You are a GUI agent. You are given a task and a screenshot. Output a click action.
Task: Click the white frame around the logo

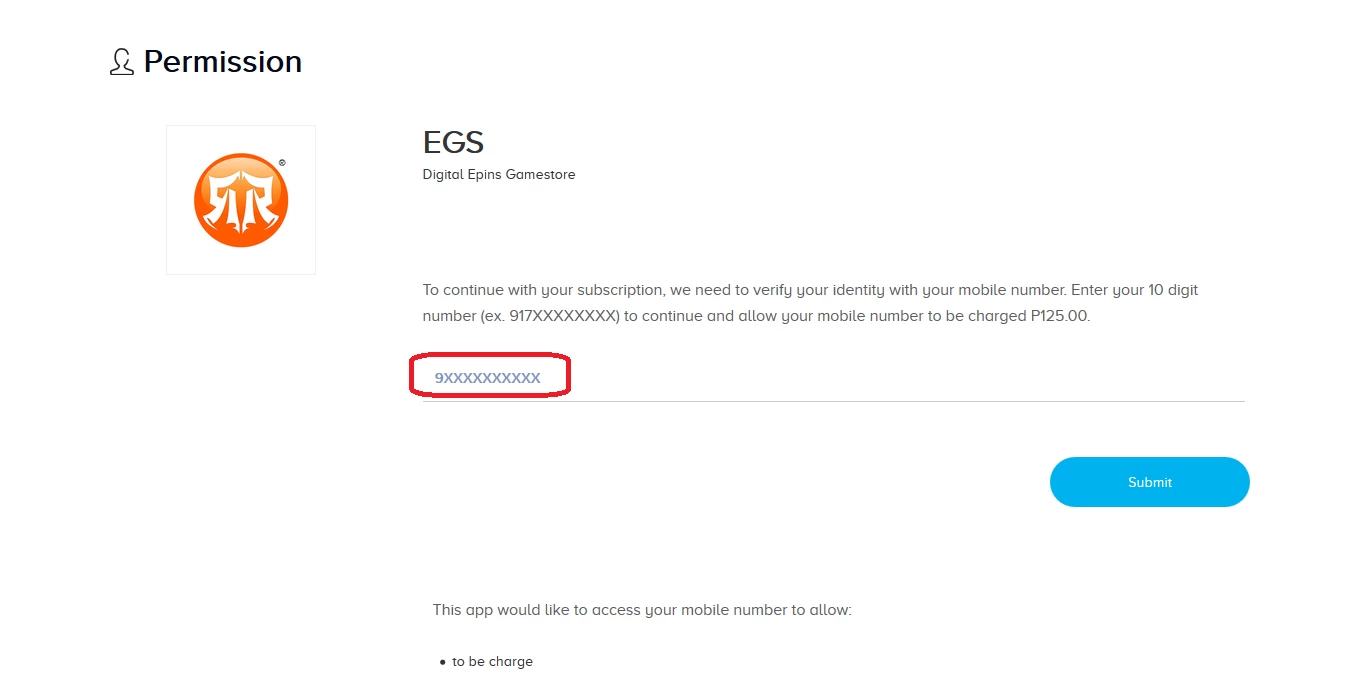click(x=241, y=200)
